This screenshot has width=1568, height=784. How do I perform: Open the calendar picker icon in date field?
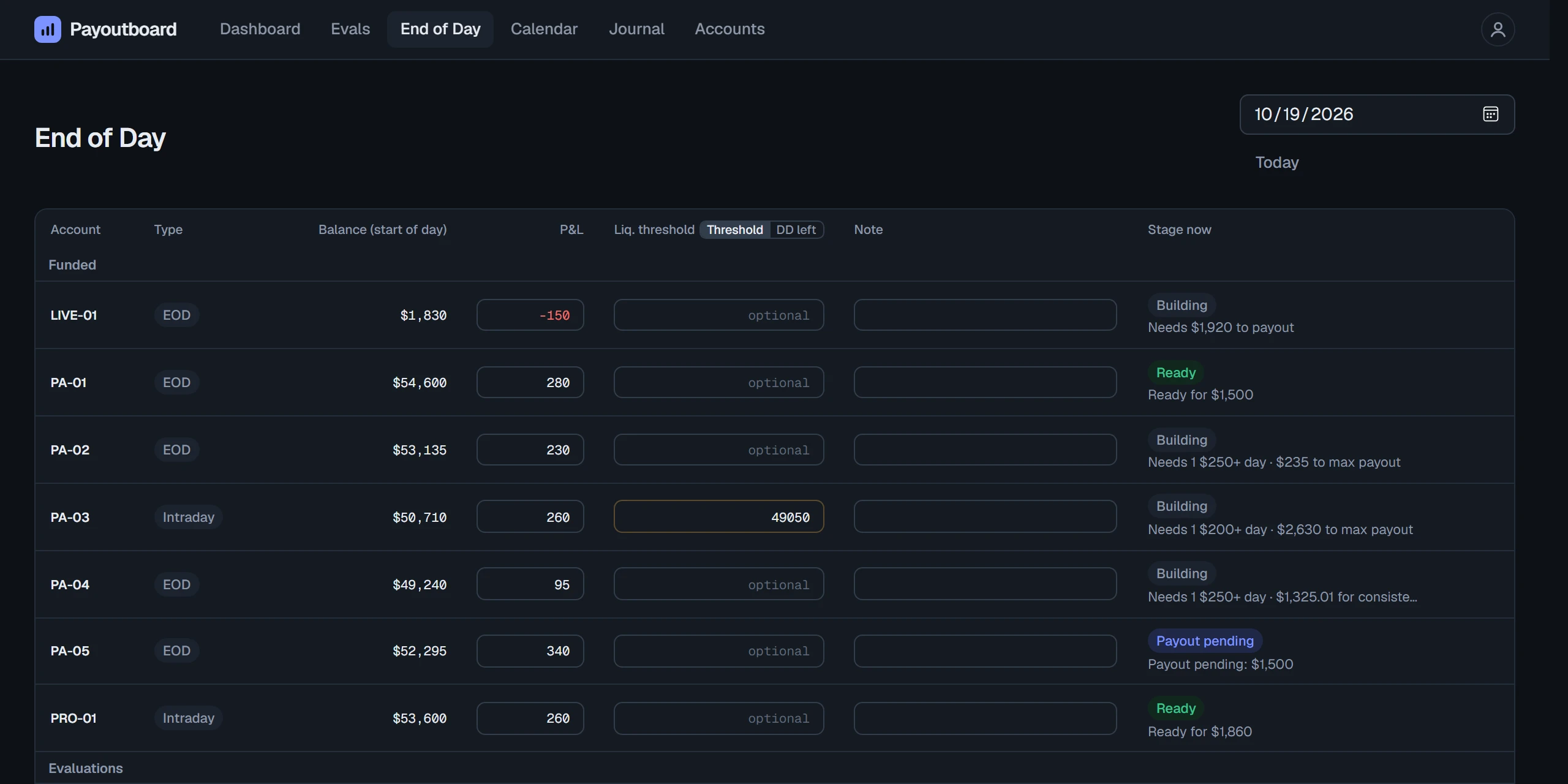click(1490, 114)
